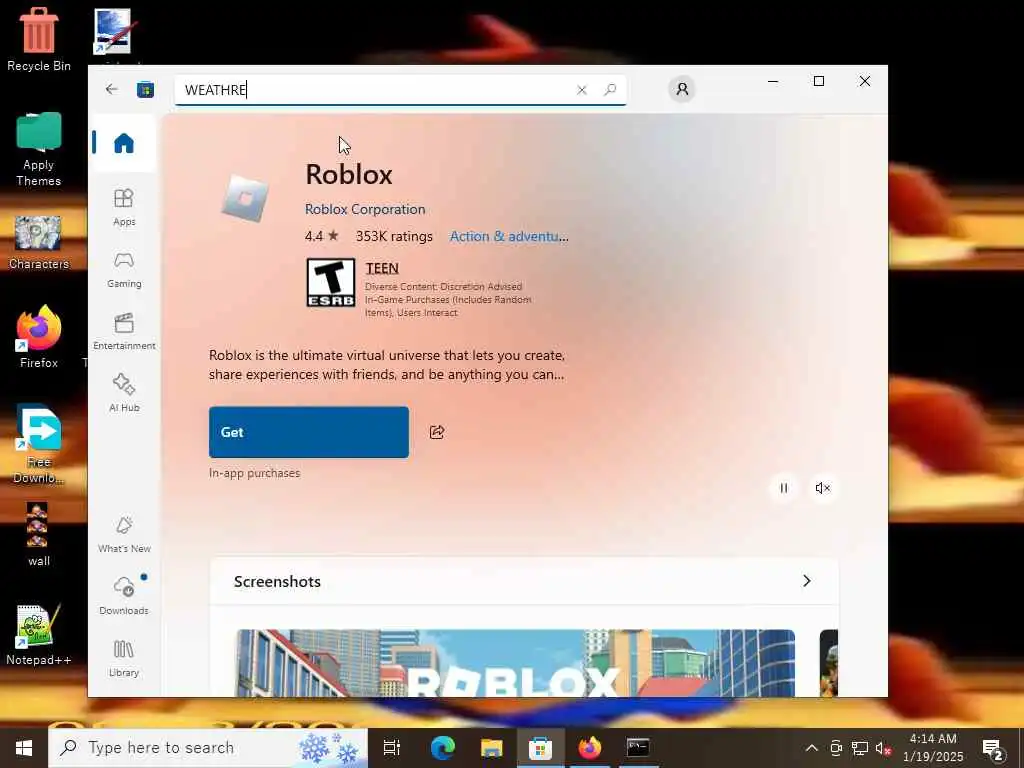The width and height of the screenshot is (1024, 768).
Task: Open the Apps section
Action: coord(123,207)
